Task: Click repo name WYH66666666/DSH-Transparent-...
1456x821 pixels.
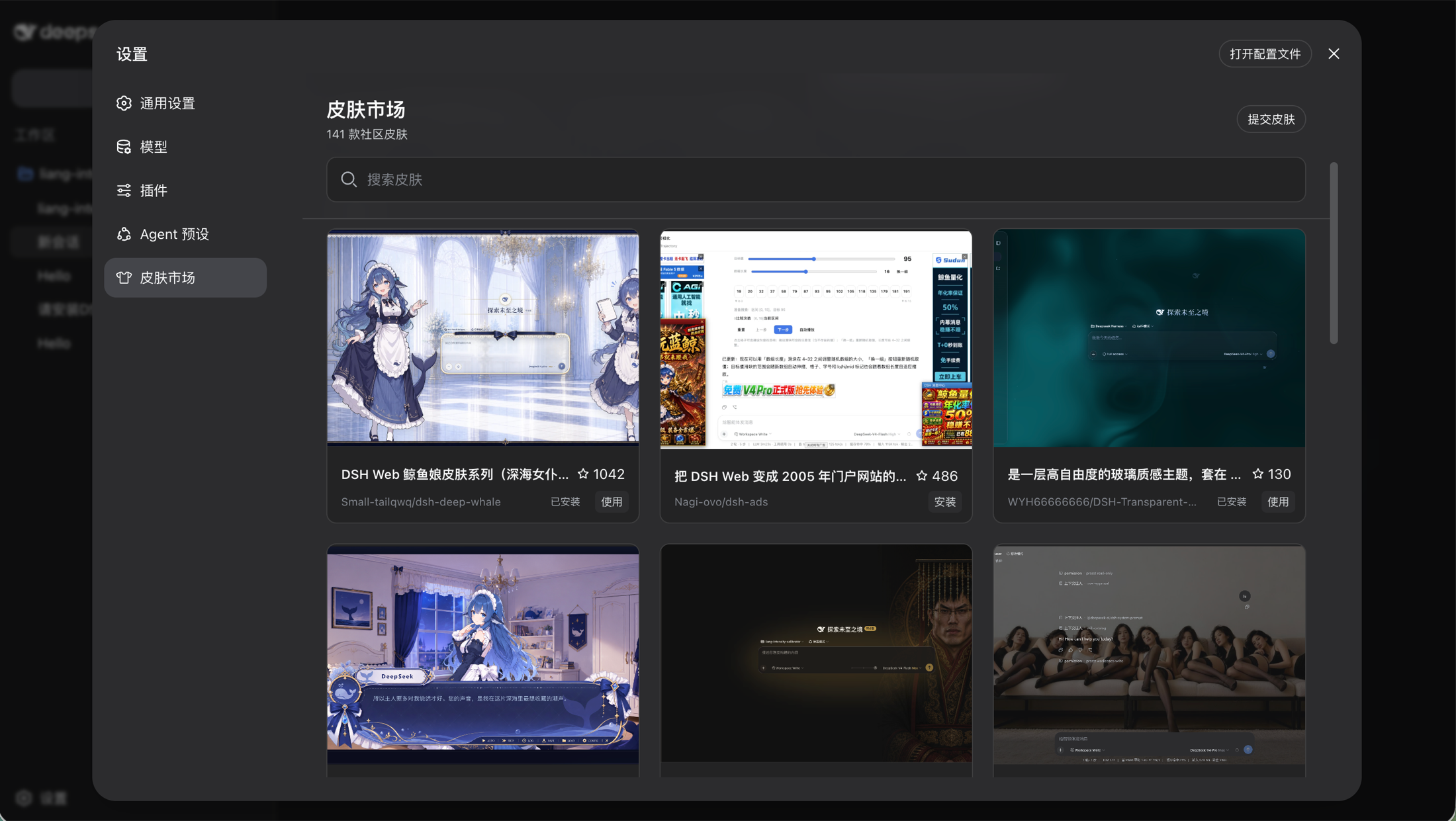Action: coord(1102,502)
